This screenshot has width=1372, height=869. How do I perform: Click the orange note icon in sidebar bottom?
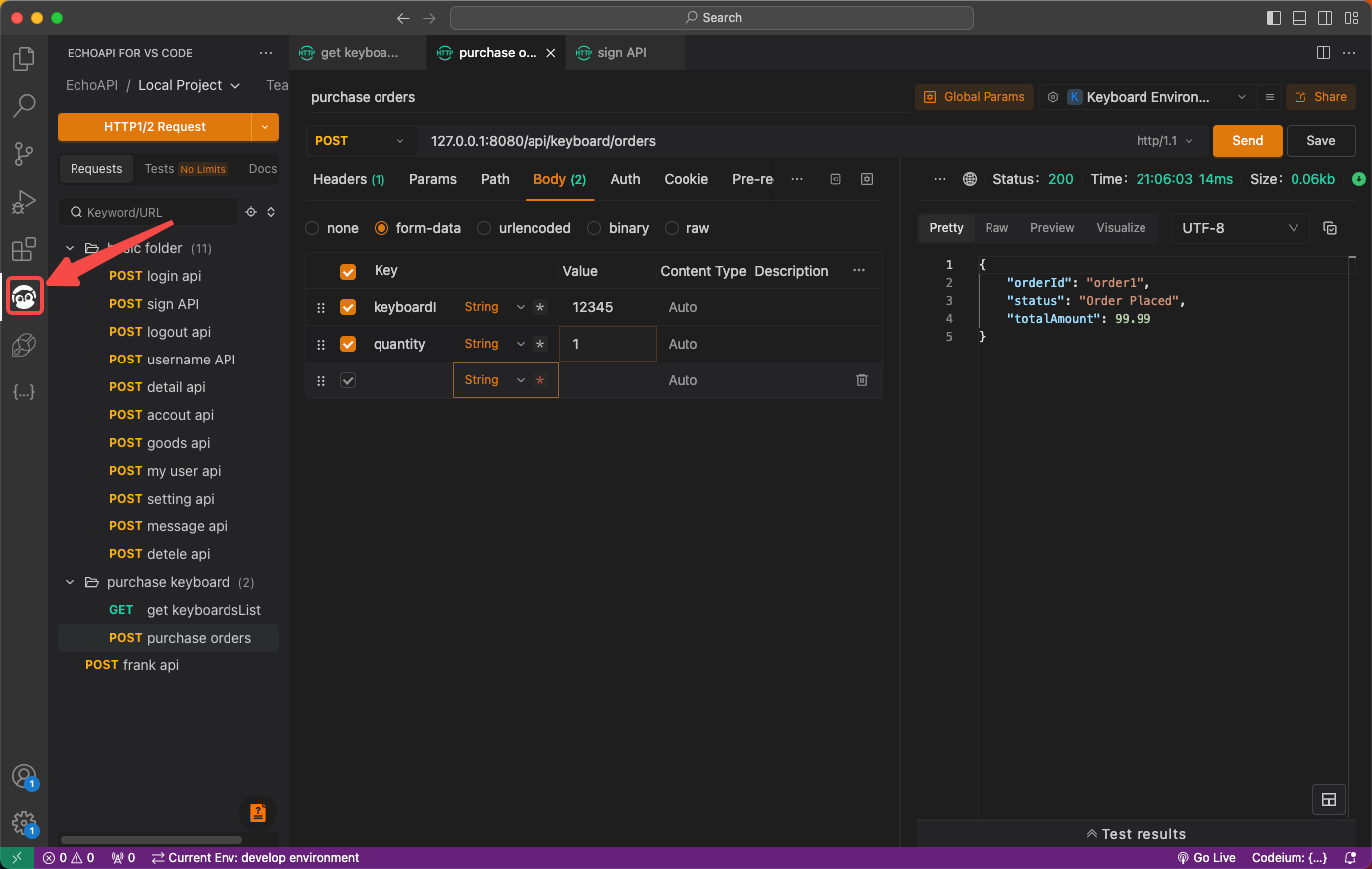(x=258, y=813)
